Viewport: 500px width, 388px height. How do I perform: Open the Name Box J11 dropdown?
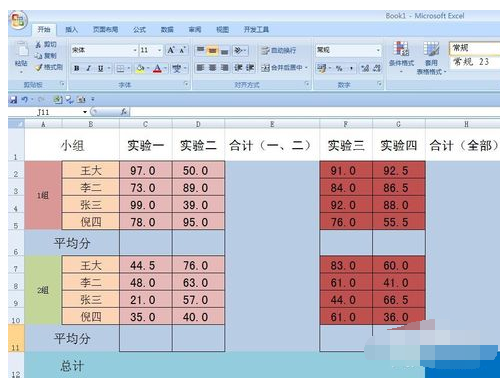[85, 112]
